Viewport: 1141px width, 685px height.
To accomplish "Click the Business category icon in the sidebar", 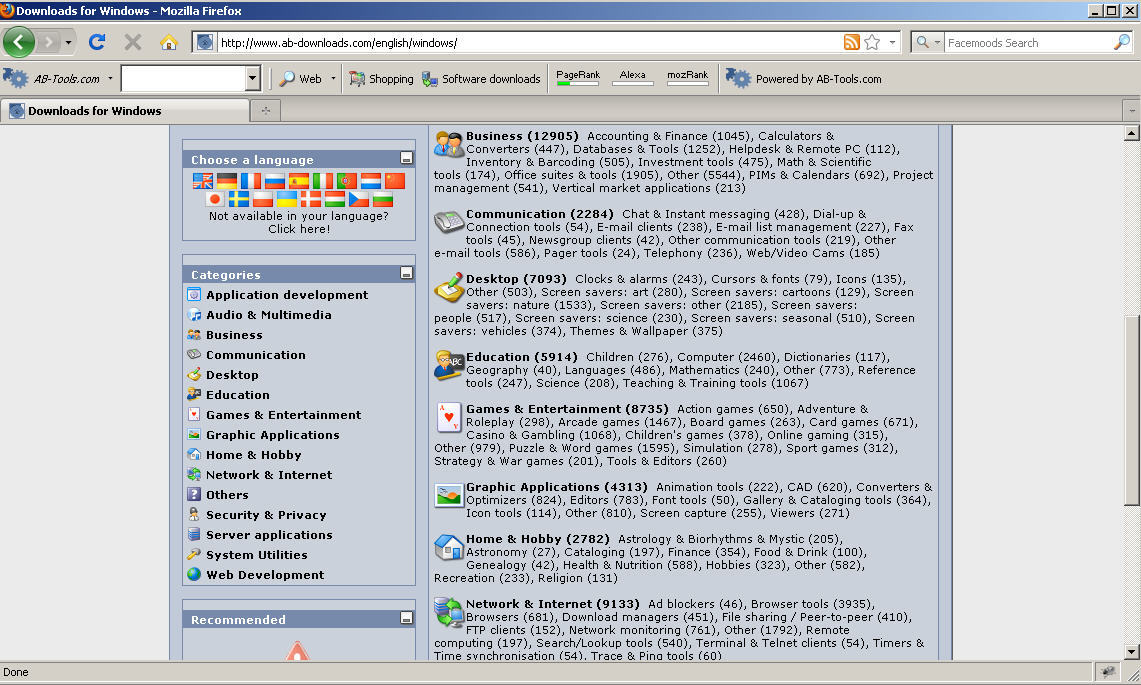I will [x=194, y=335].
